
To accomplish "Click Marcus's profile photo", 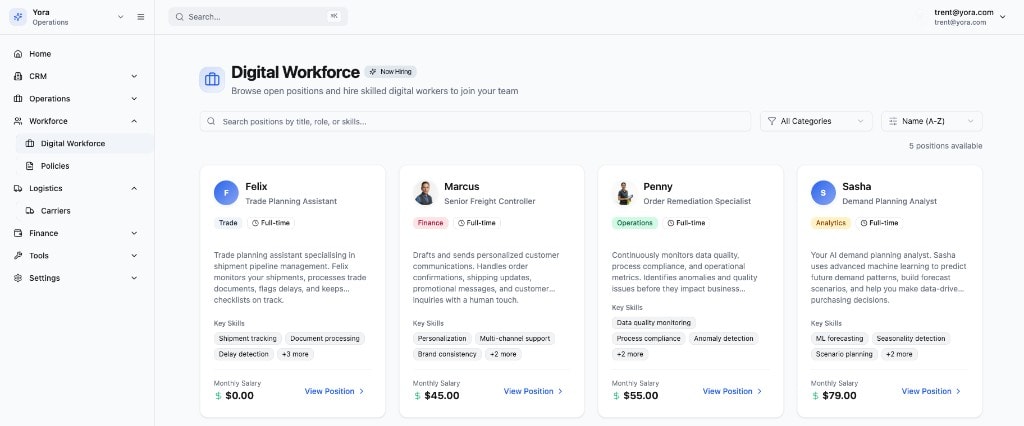I will 425,192.
